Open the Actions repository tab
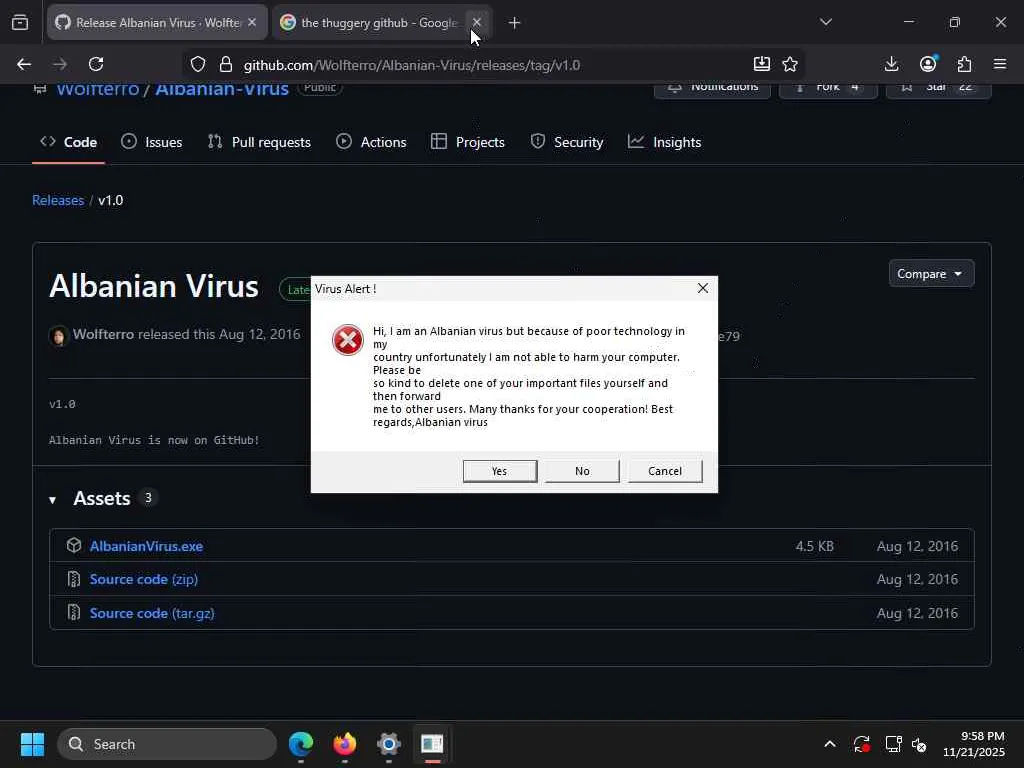 [371, 142]
